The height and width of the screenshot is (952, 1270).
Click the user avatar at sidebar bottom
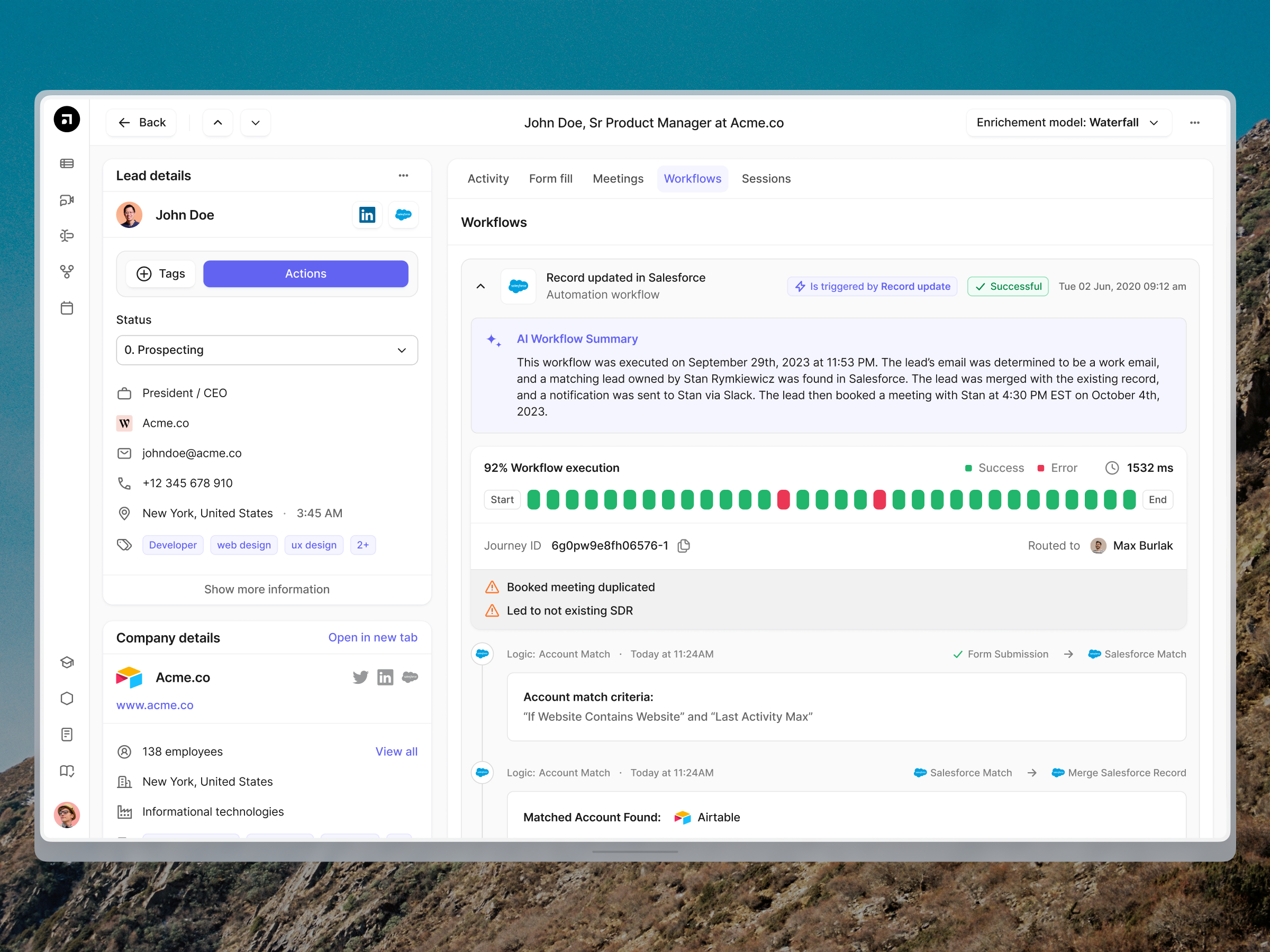(67, 815)
